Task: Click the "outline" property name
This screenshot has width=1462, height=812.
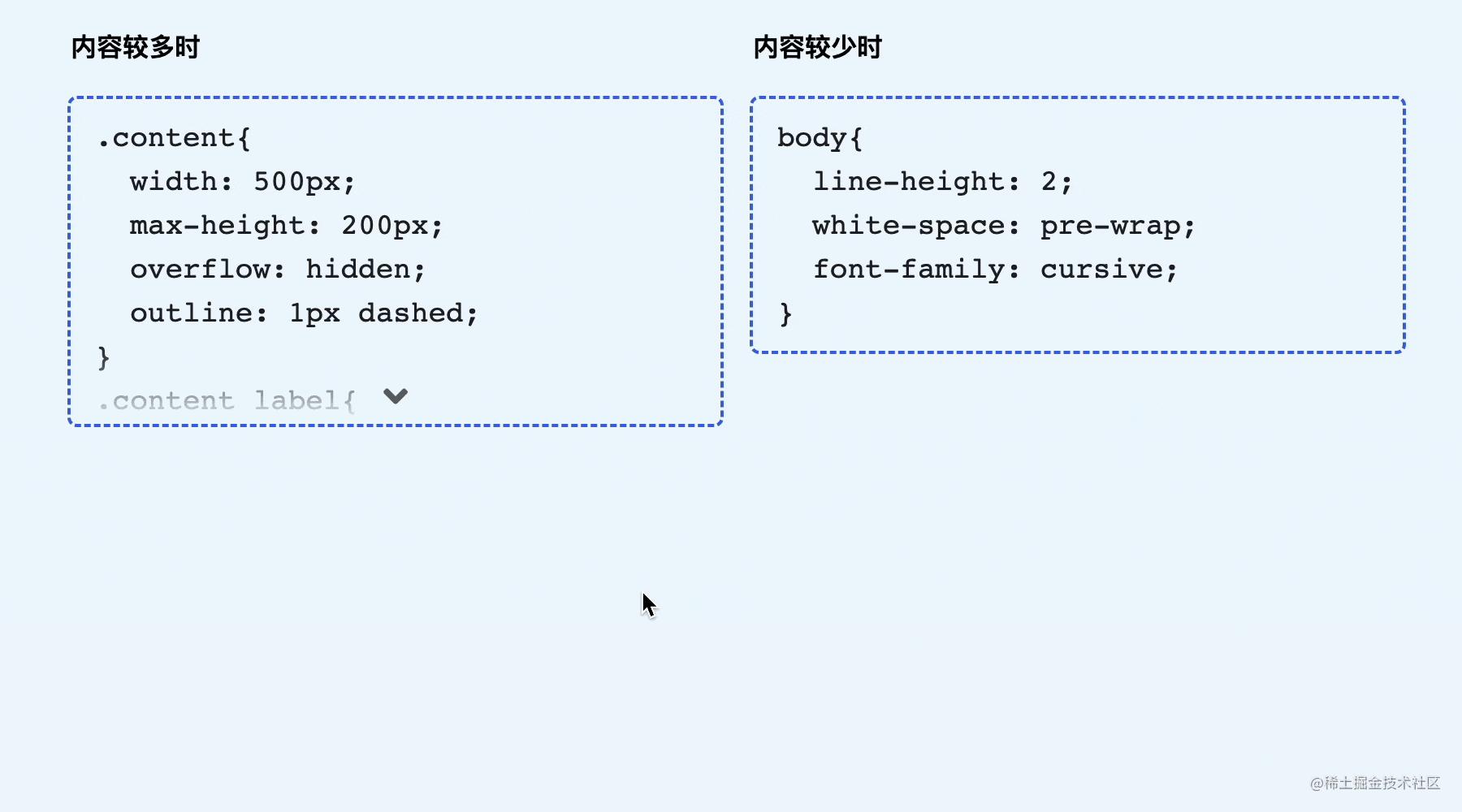Action: [191, 313]
